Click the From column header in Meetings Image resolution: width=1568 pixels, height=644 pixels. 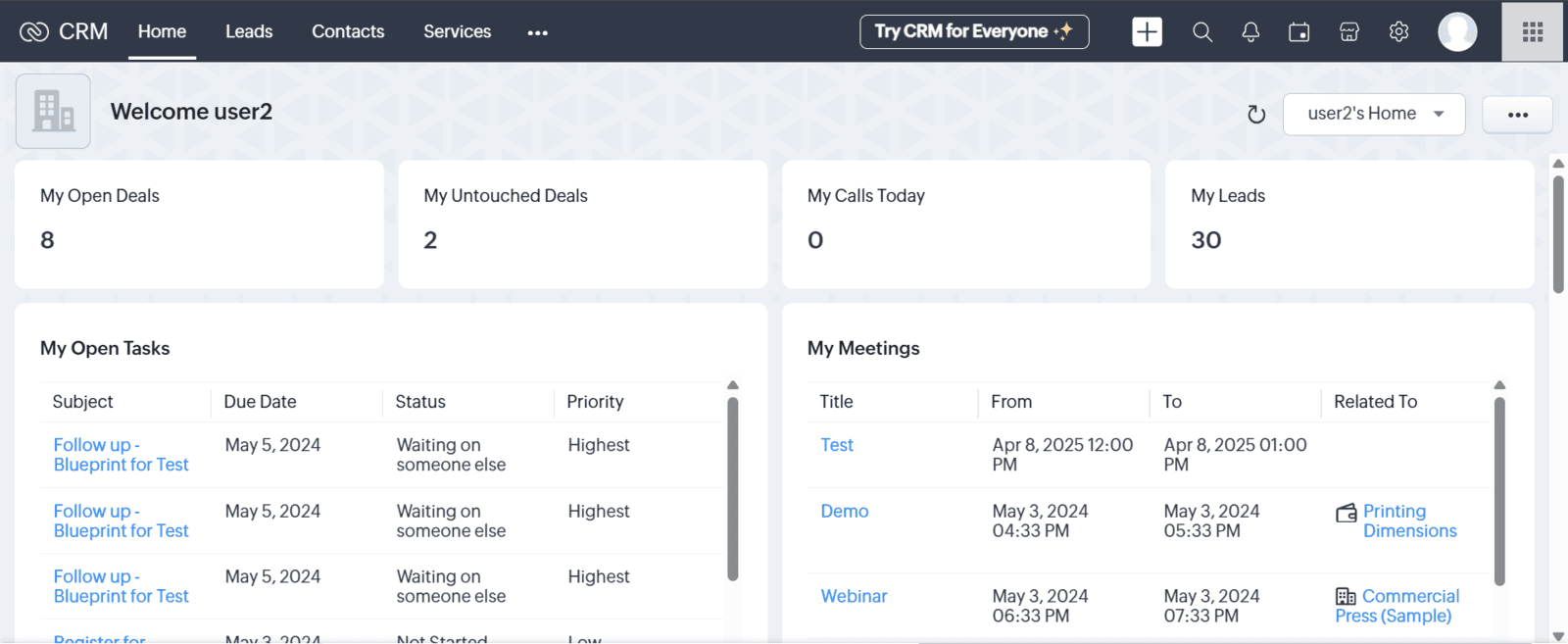[x=1011, y=402]
